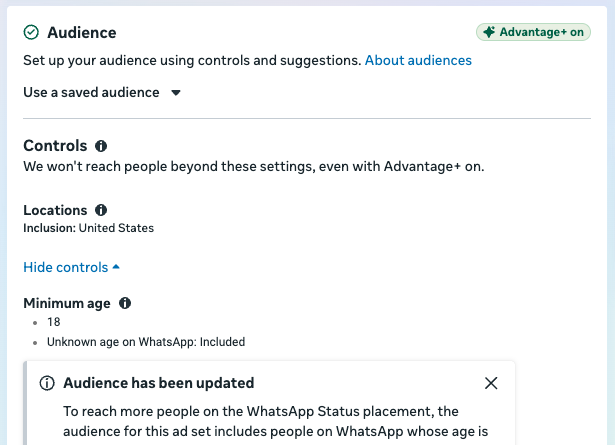Click the Minimum age info icon
615x445 pixels.
click(x=125, y=303)
